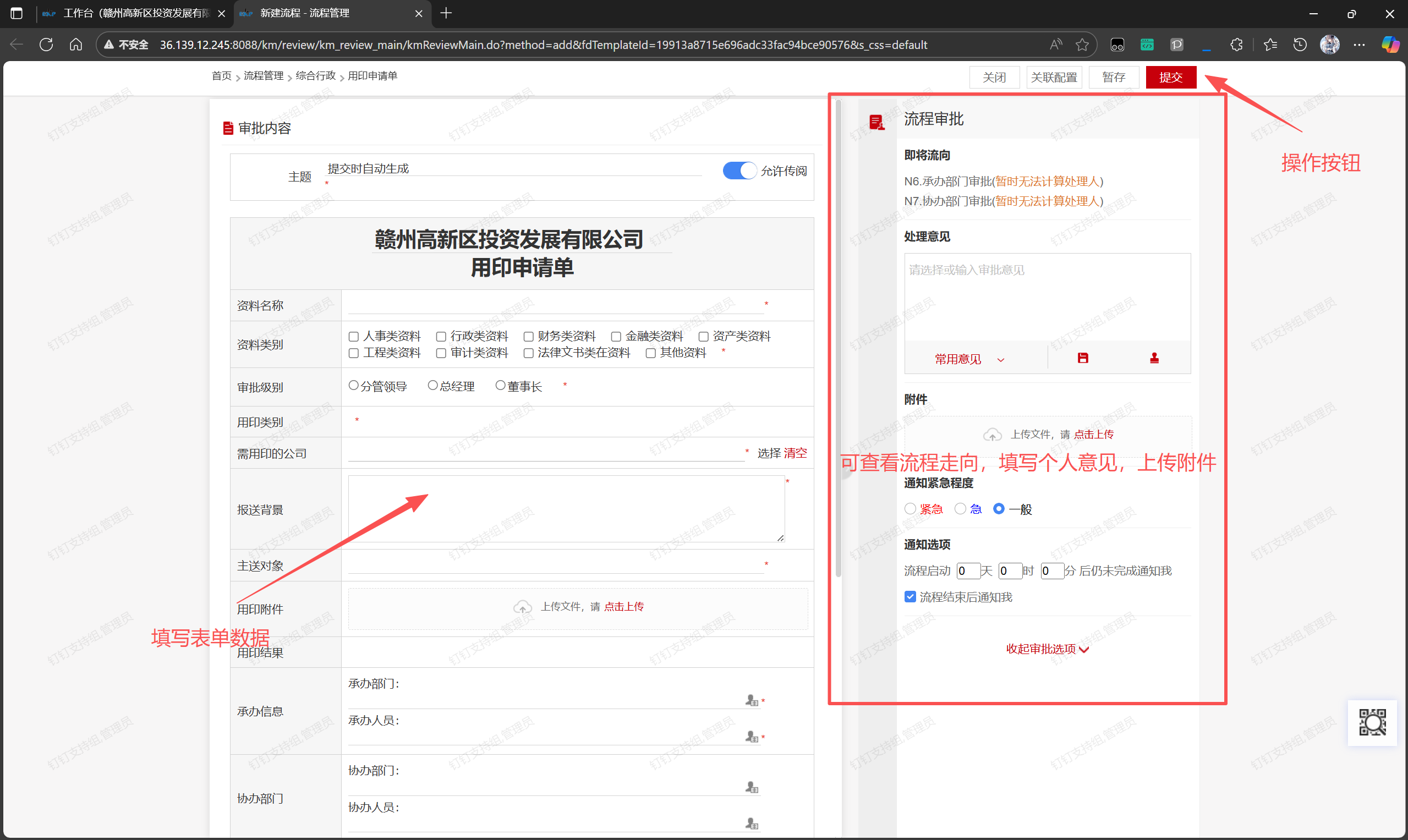1408x840 pixels.
Task: Check the 财务类资料 checkbox
Action: coord(528,337)
